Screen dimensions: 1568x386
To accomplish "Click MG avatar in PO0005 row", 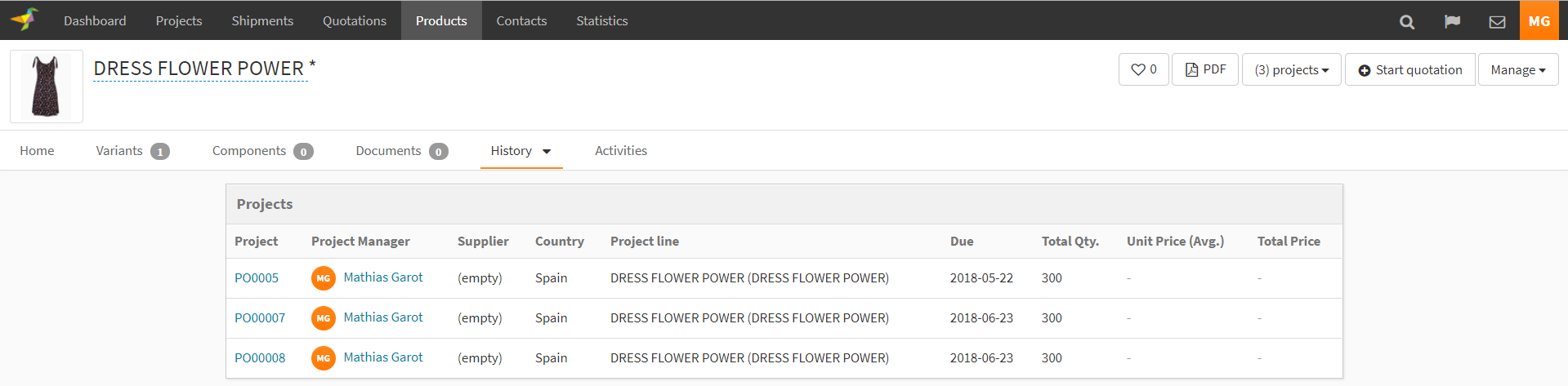I will 324,278.
